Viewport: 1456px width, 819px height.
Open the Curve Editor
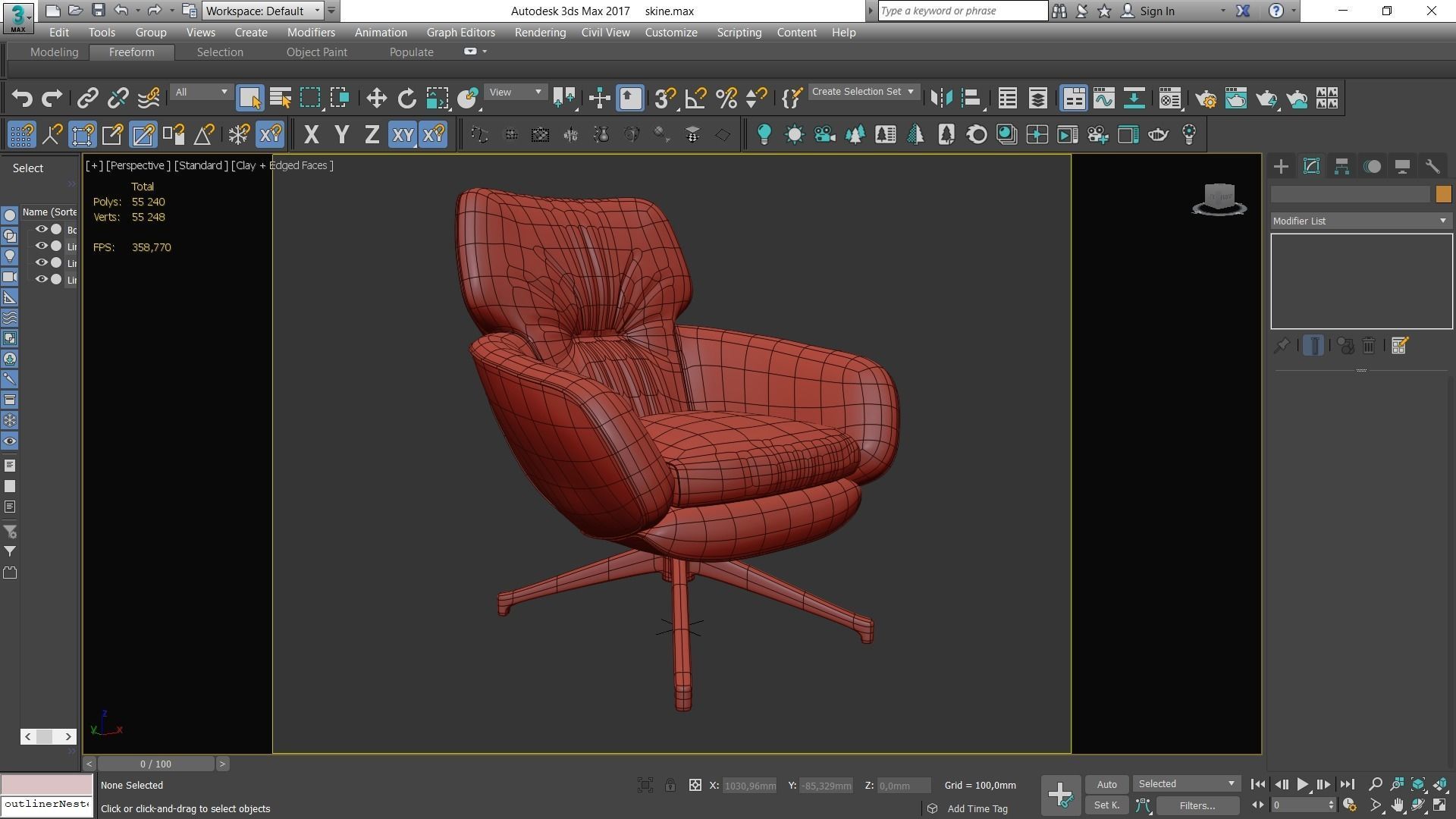coord(1103,98)
